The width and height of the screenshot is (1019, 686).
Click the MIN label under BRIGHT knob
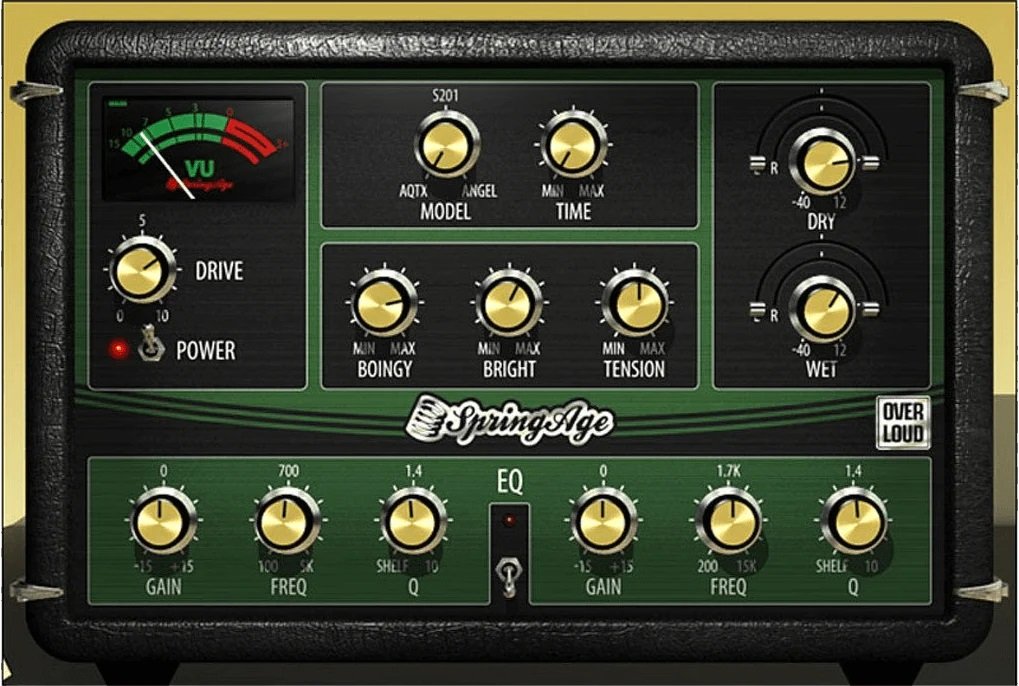[x=489, y=349]
